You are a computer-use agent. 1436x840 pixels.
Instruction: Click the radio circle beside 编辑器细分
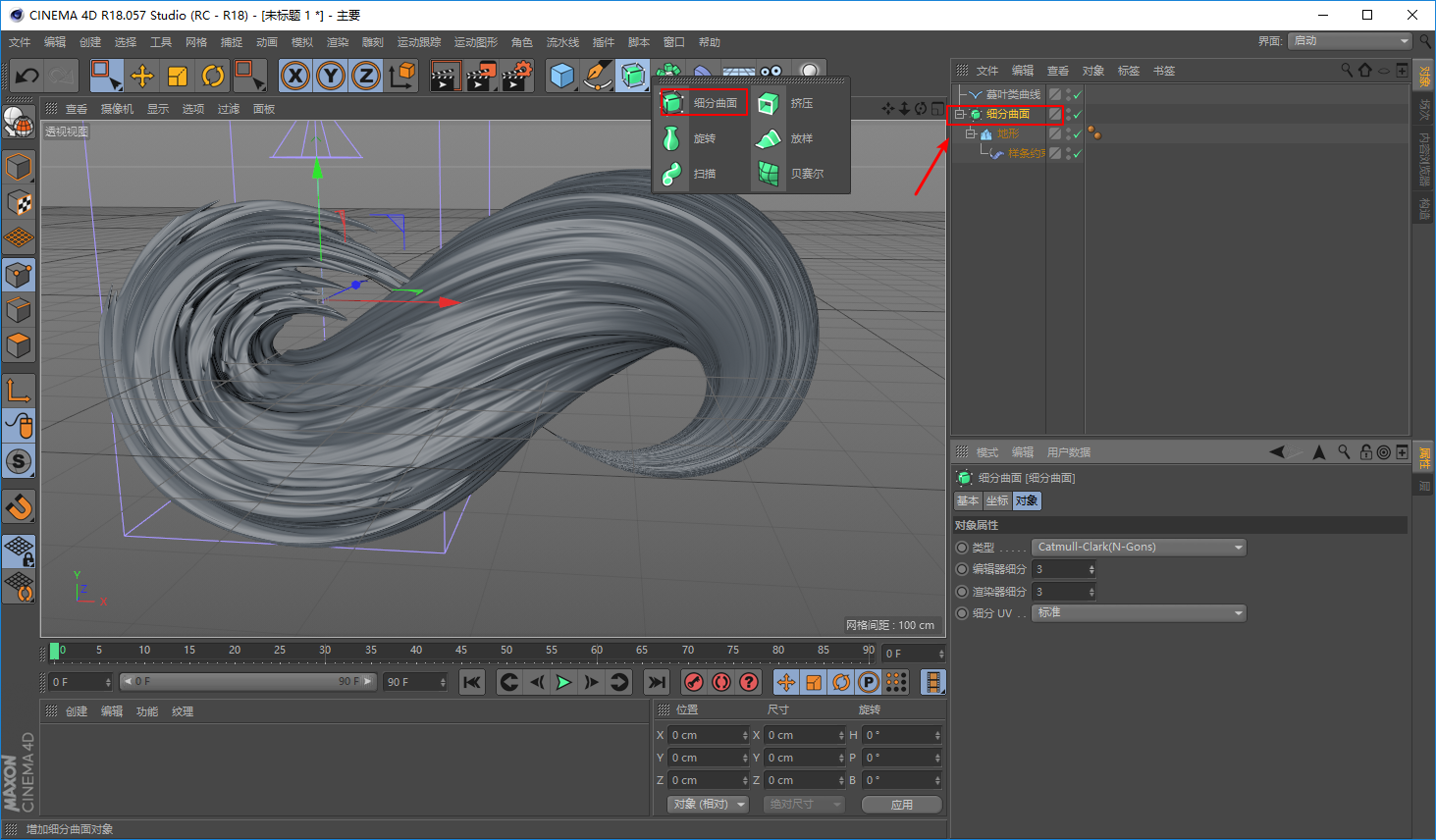tap(962, 569)
